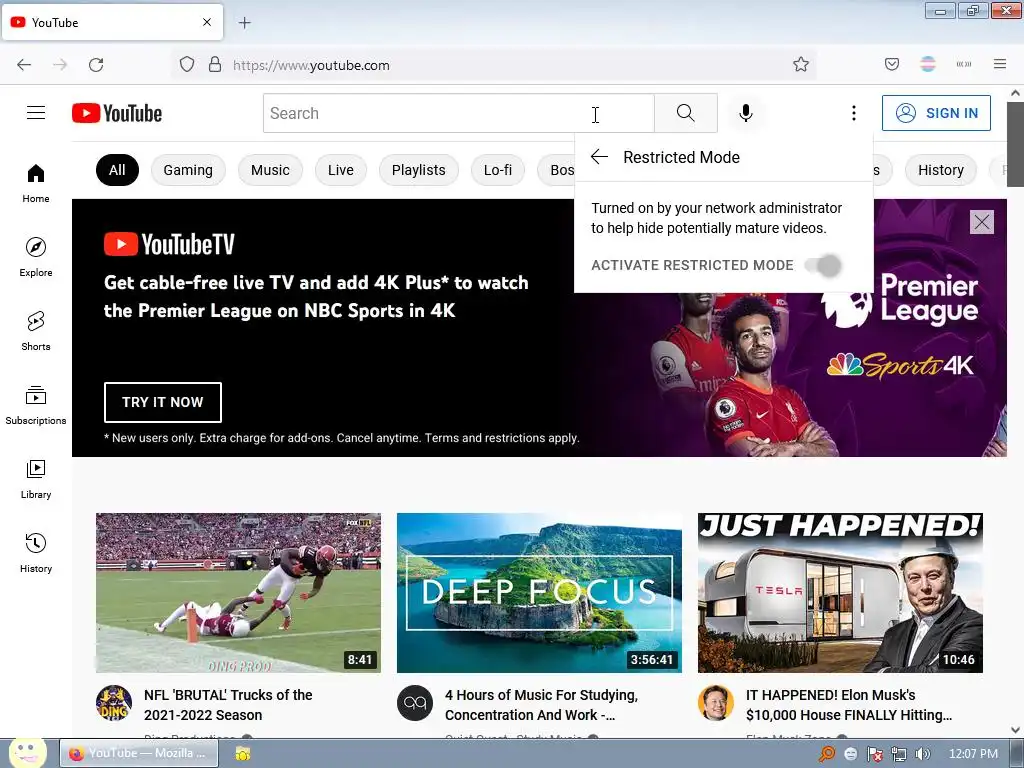
Task: Open the smiley Start button
Action: 27,753
